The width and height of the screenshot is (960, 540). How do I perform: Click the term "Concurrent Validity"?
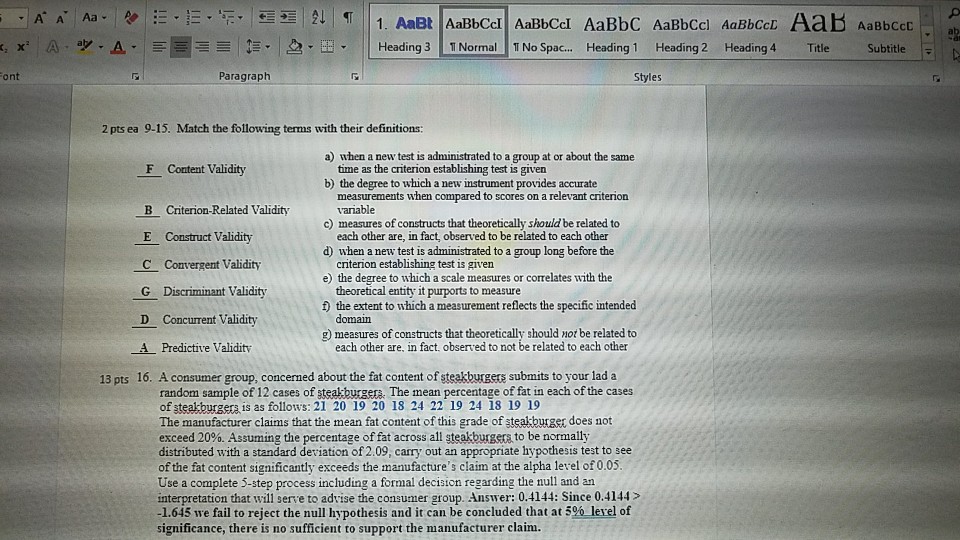[x=209, y=320]
